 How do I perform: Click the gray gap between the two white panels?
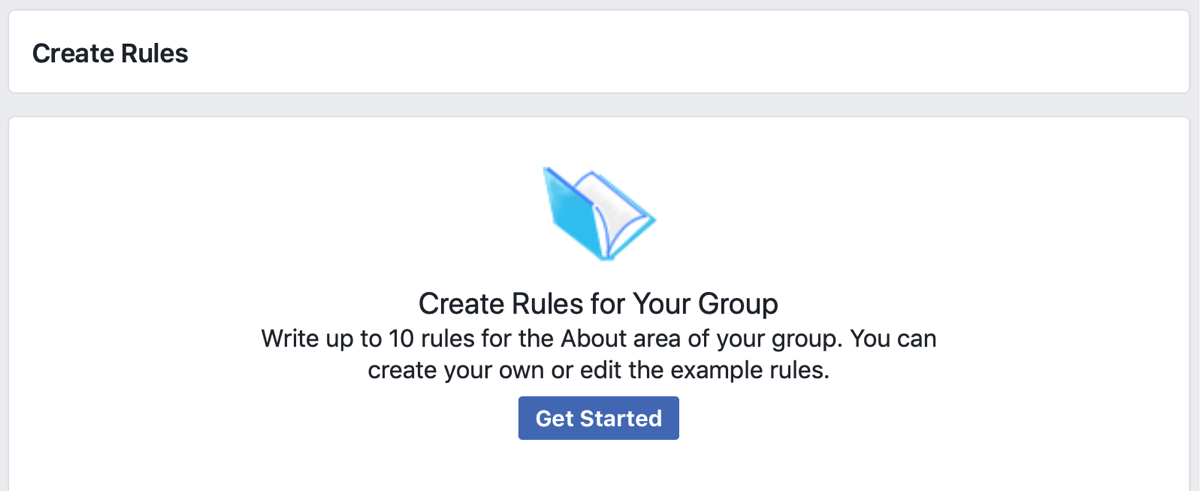coord(598,105)
